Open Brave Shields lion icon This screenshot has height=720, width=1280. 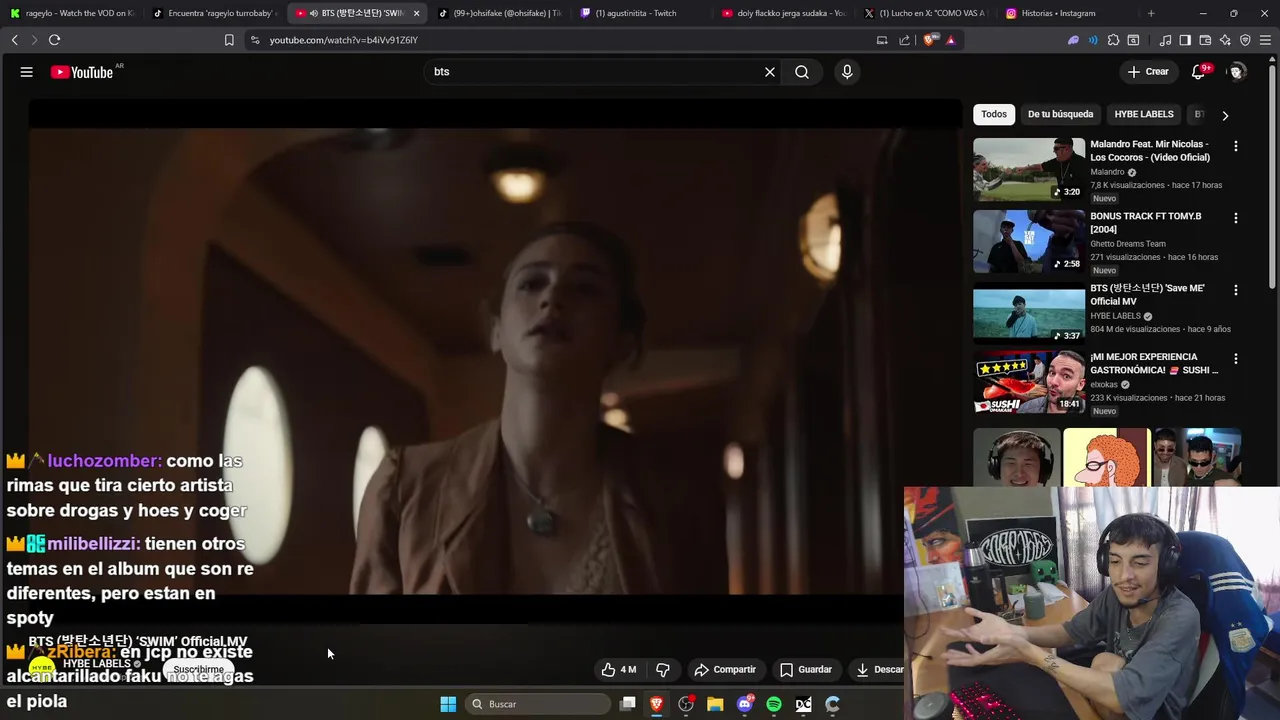(930, 40)
